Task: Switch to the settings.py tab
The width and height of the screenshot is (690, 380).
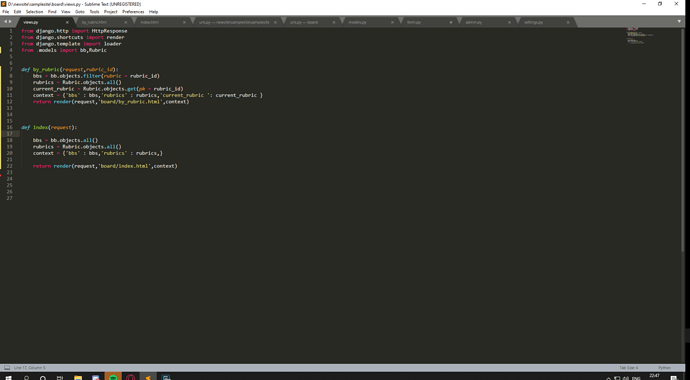Action: coord(533,22)
